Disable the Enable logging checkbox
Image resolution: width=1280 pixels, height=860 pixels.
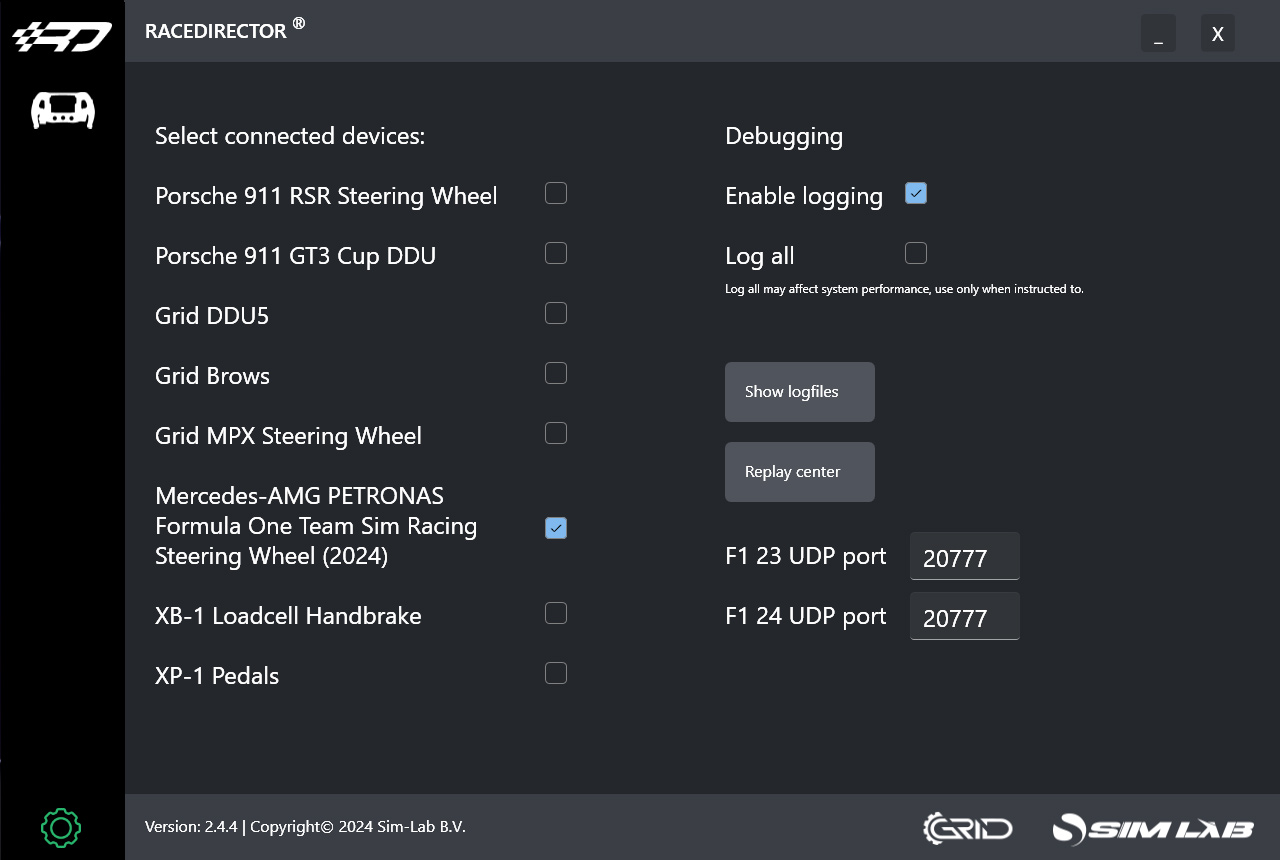(x=916, y=194)
